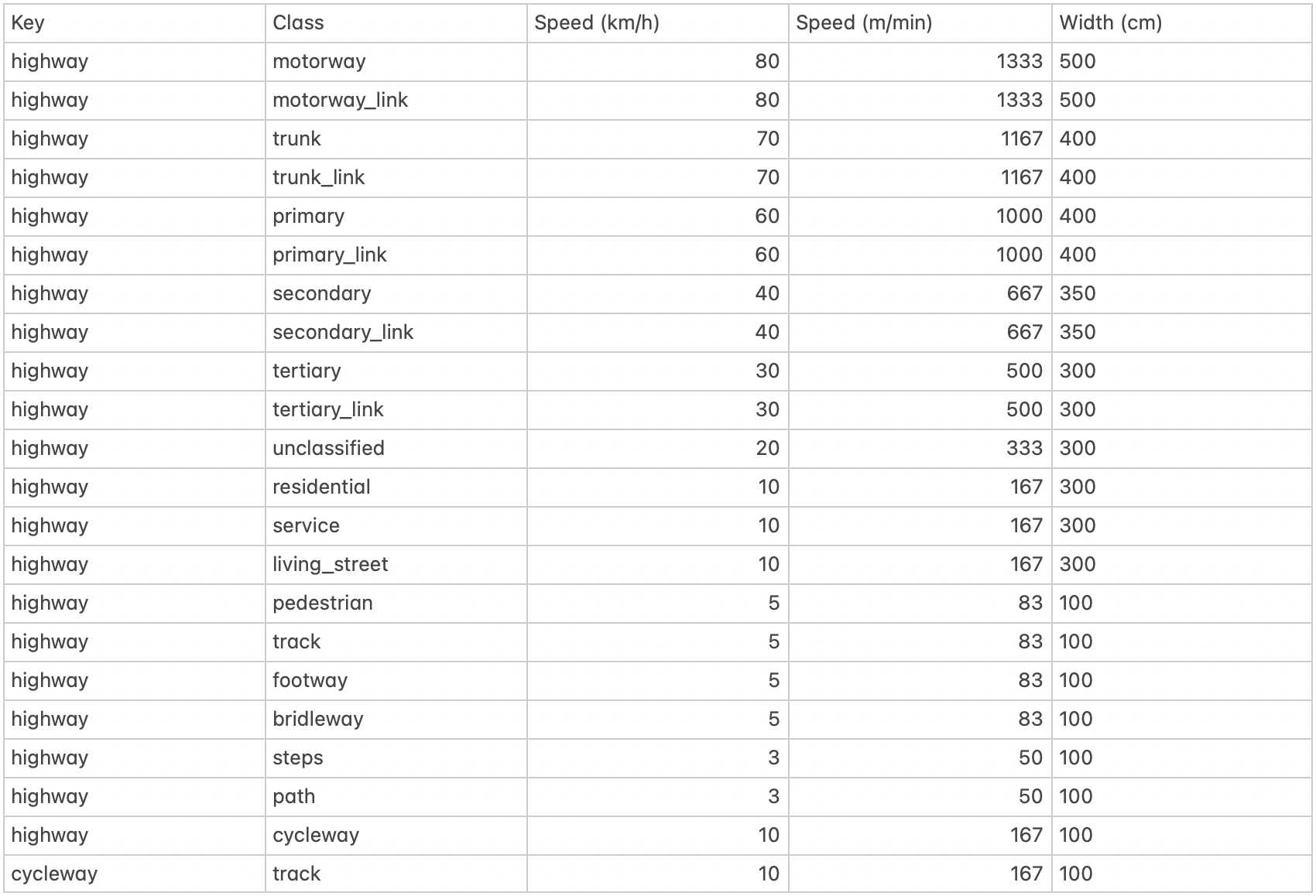The width and height of the screenshot is (1316, 896).
Task: Select the trunk_link class cell
Action: 318,178
